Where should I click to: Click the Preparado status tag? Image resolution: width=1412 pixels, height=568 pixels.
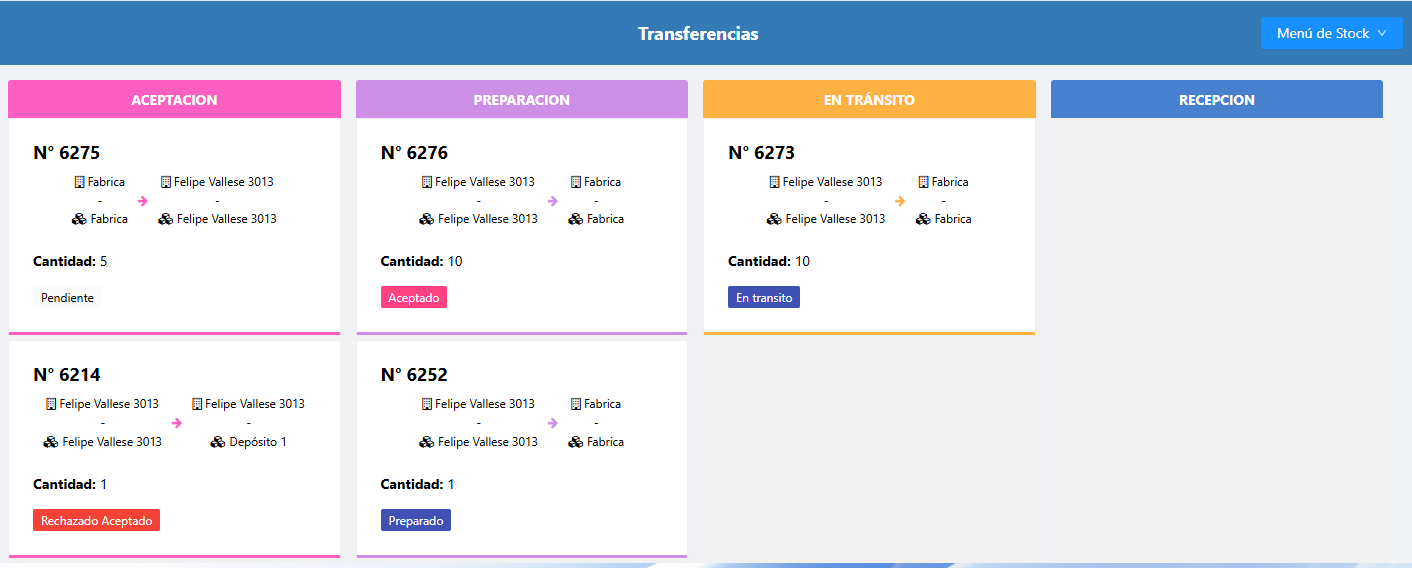416,520
